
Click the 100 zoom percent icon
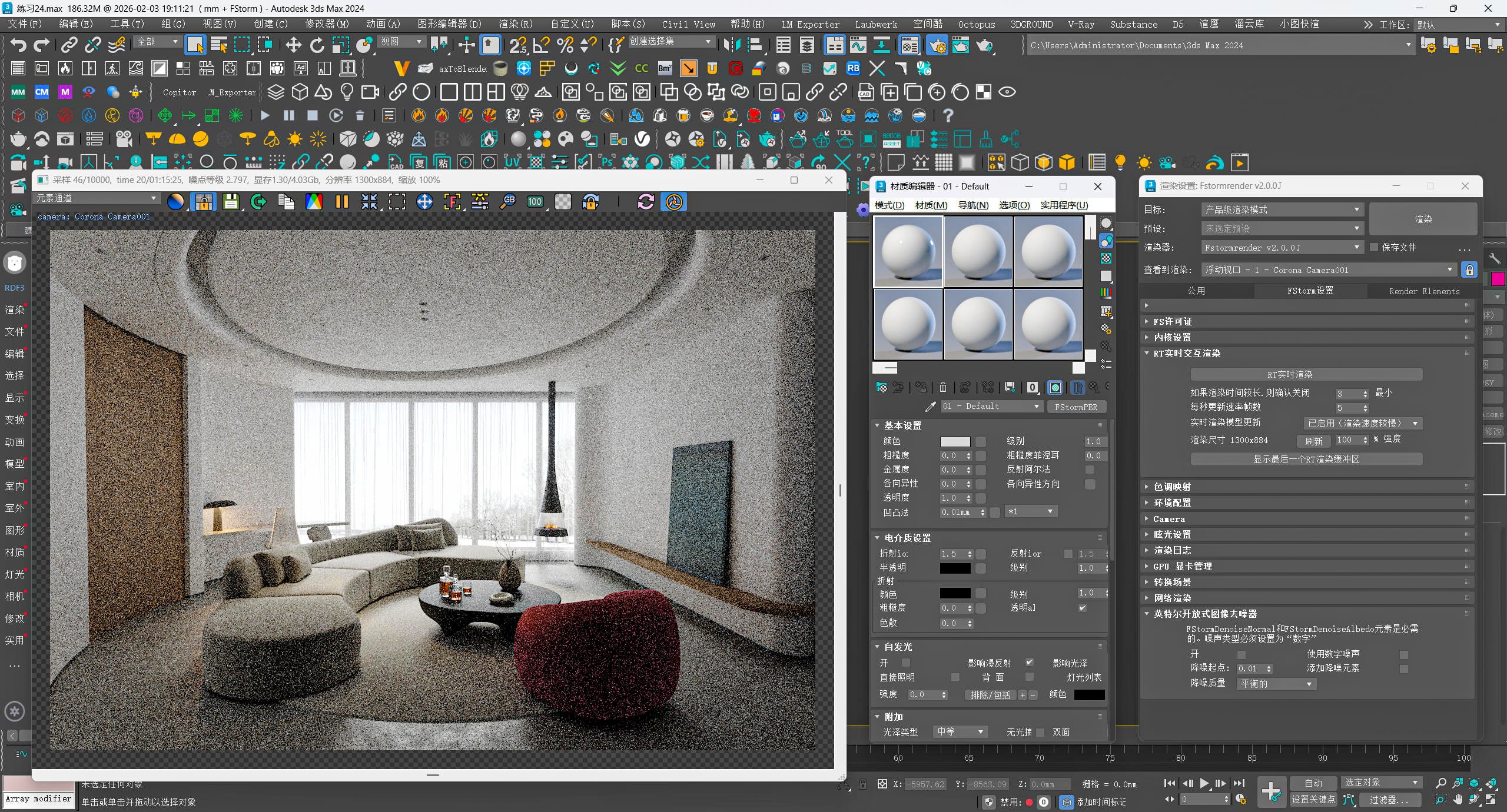(535, 202)
